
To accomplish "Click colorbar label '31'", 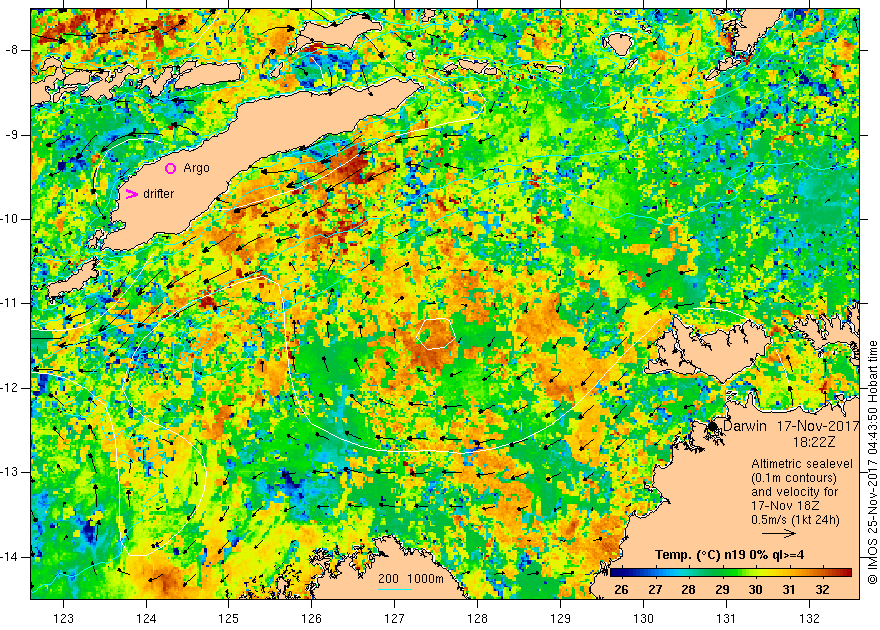I will pyautogui.click(x=789, y=590).
